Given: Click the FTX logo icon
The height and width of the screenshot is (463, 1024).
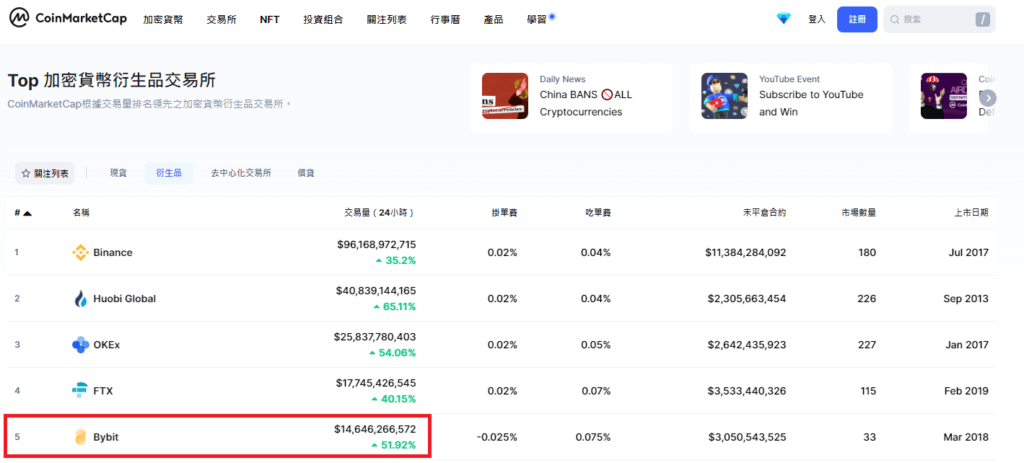Looking at the screenshot, I should pos(80,391).
